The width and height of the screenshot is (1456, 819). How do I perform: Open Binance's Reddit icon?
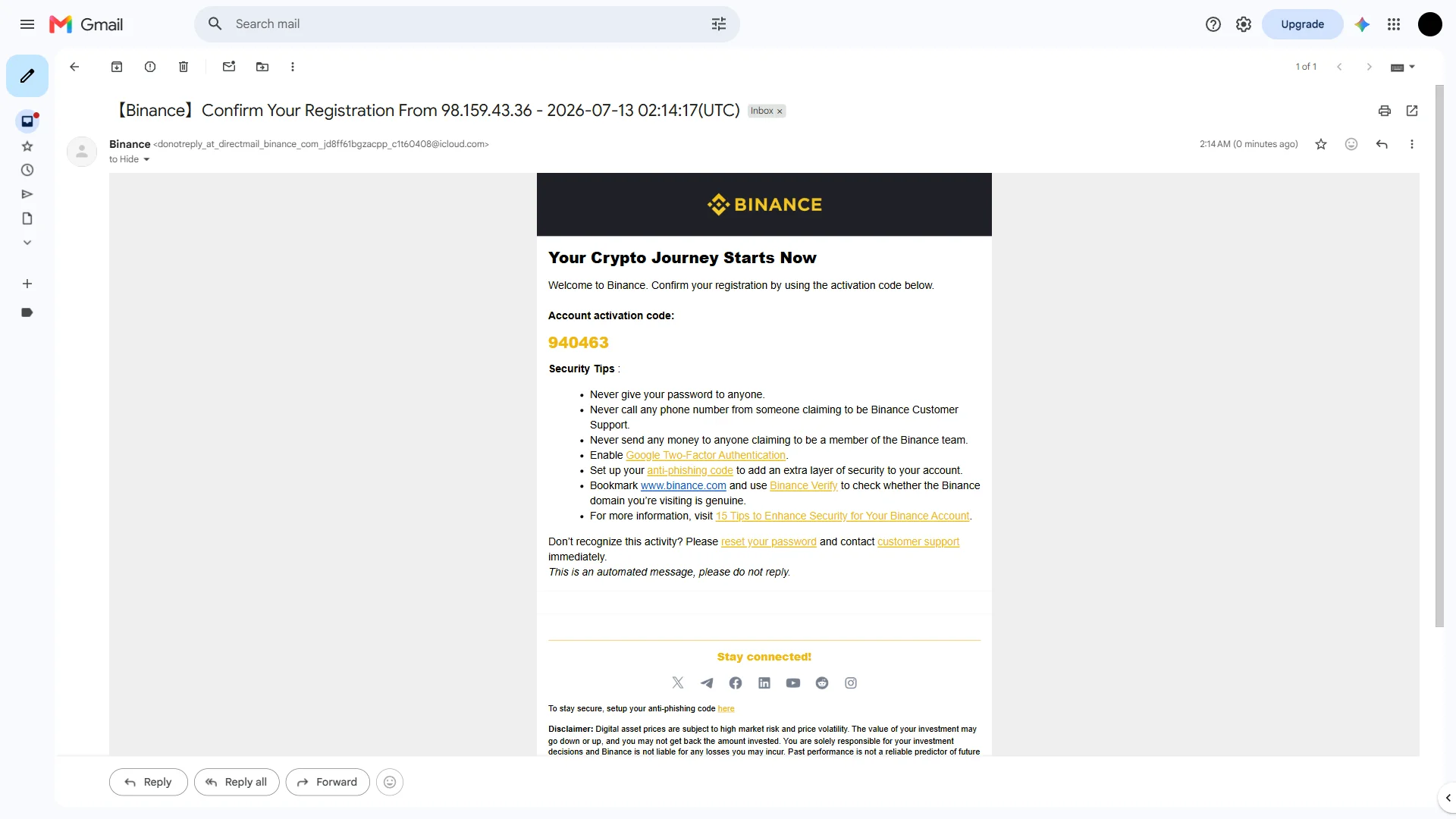pyautogui.click(x=822, y=682)
